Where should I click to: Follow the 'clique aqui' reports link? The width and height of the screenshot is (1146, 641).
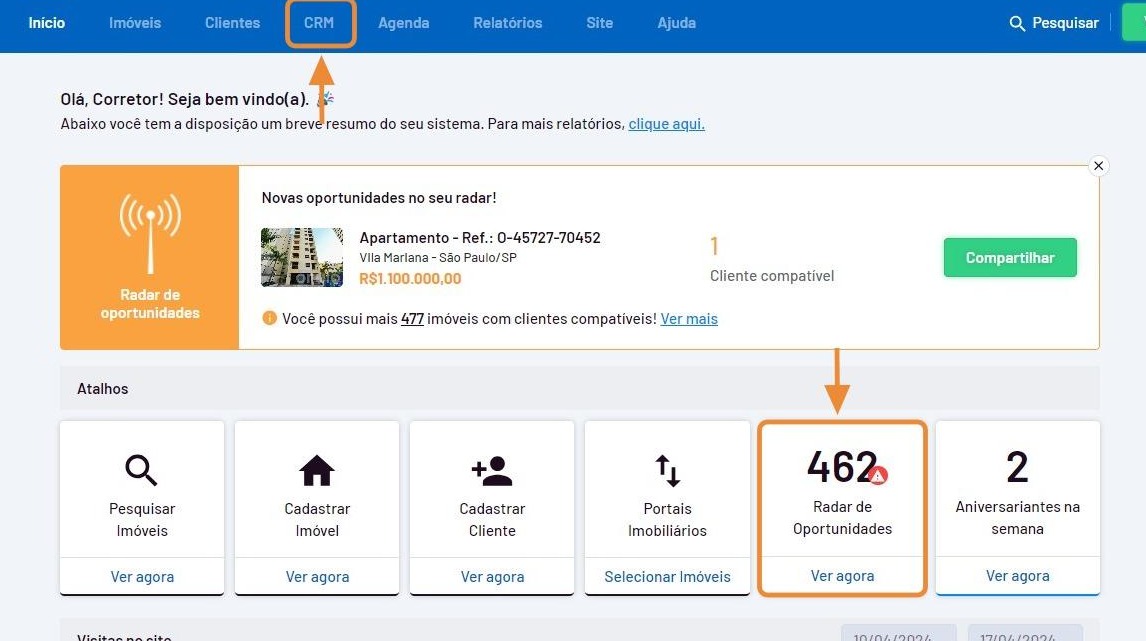[x=666, y=124]
